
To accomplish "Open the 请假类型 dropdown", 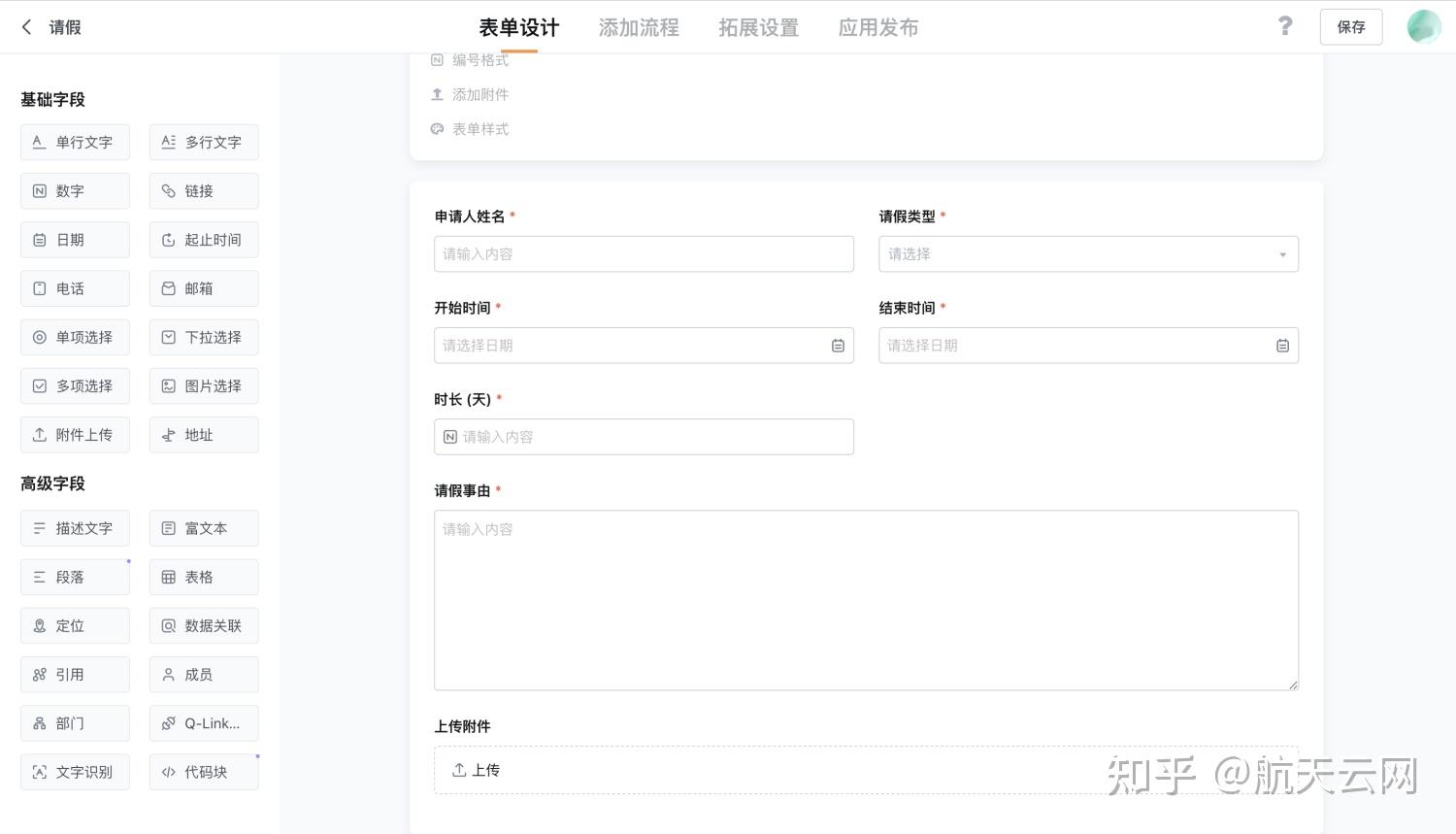I will click(x=1088, y=254).
